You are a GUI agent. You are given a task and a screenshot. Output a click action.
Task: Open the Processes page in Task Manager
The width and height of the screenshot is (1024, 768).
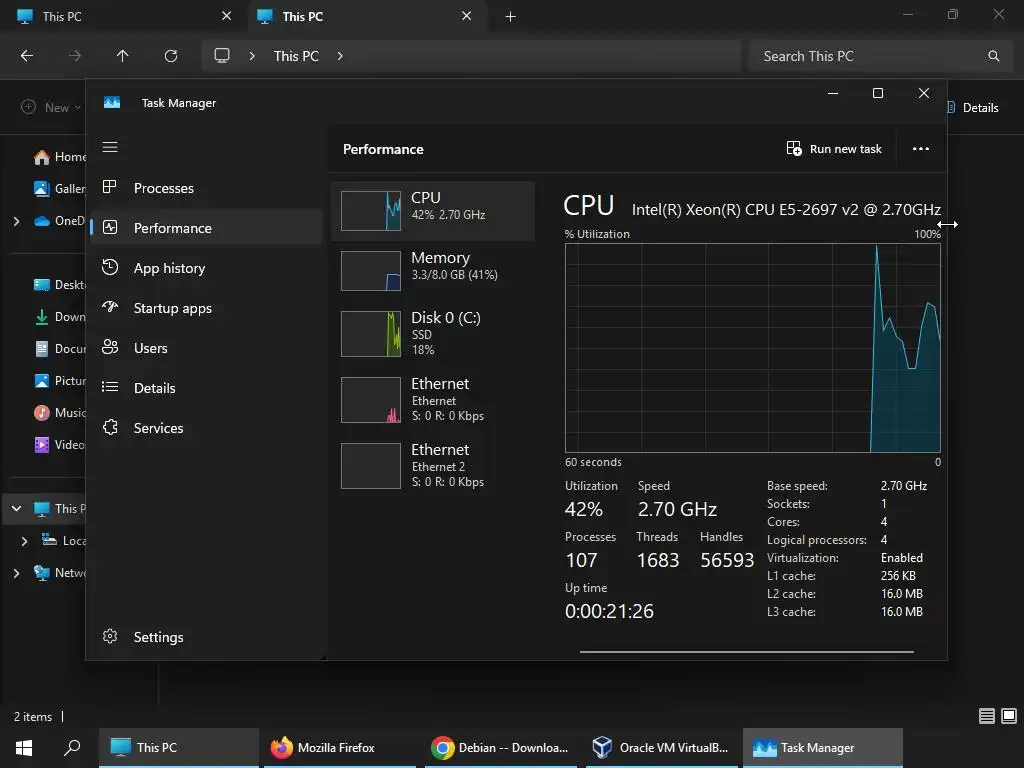(x=206, y=188)
